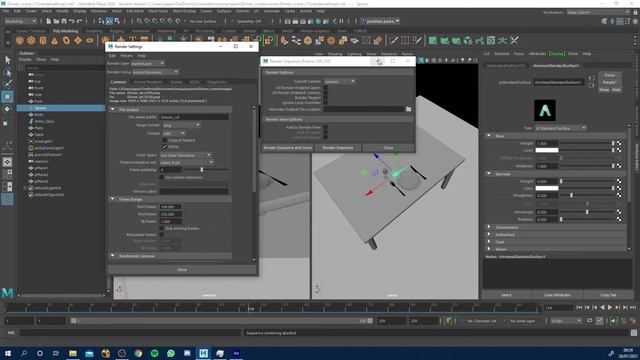Enable All Render-Enabled Cameras checkbox
The height and width of the screenshot is (360, 640).
click(x=325, y=93)
